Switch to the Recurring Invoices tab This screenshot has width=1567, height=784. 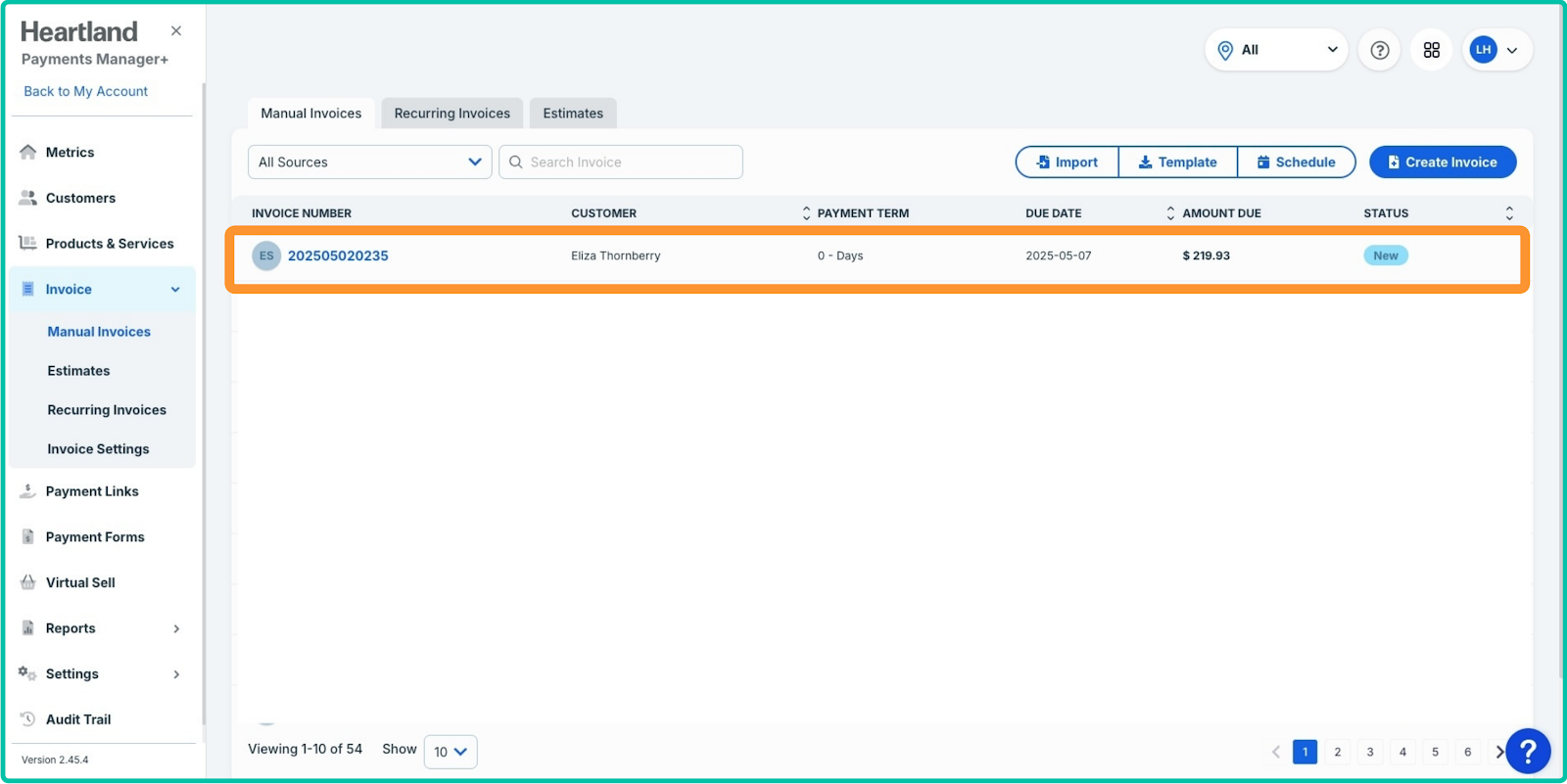451,114
